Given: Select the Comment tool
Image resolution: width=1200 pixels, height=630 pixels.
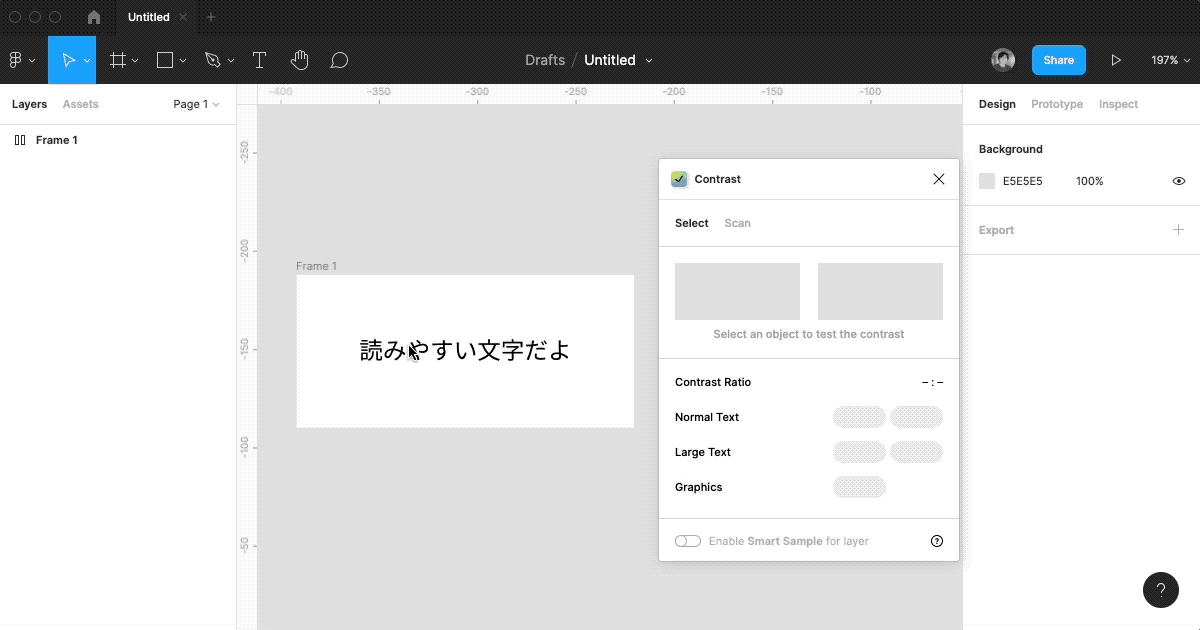Looking at the screenshot, I should (x=339, y=60).
